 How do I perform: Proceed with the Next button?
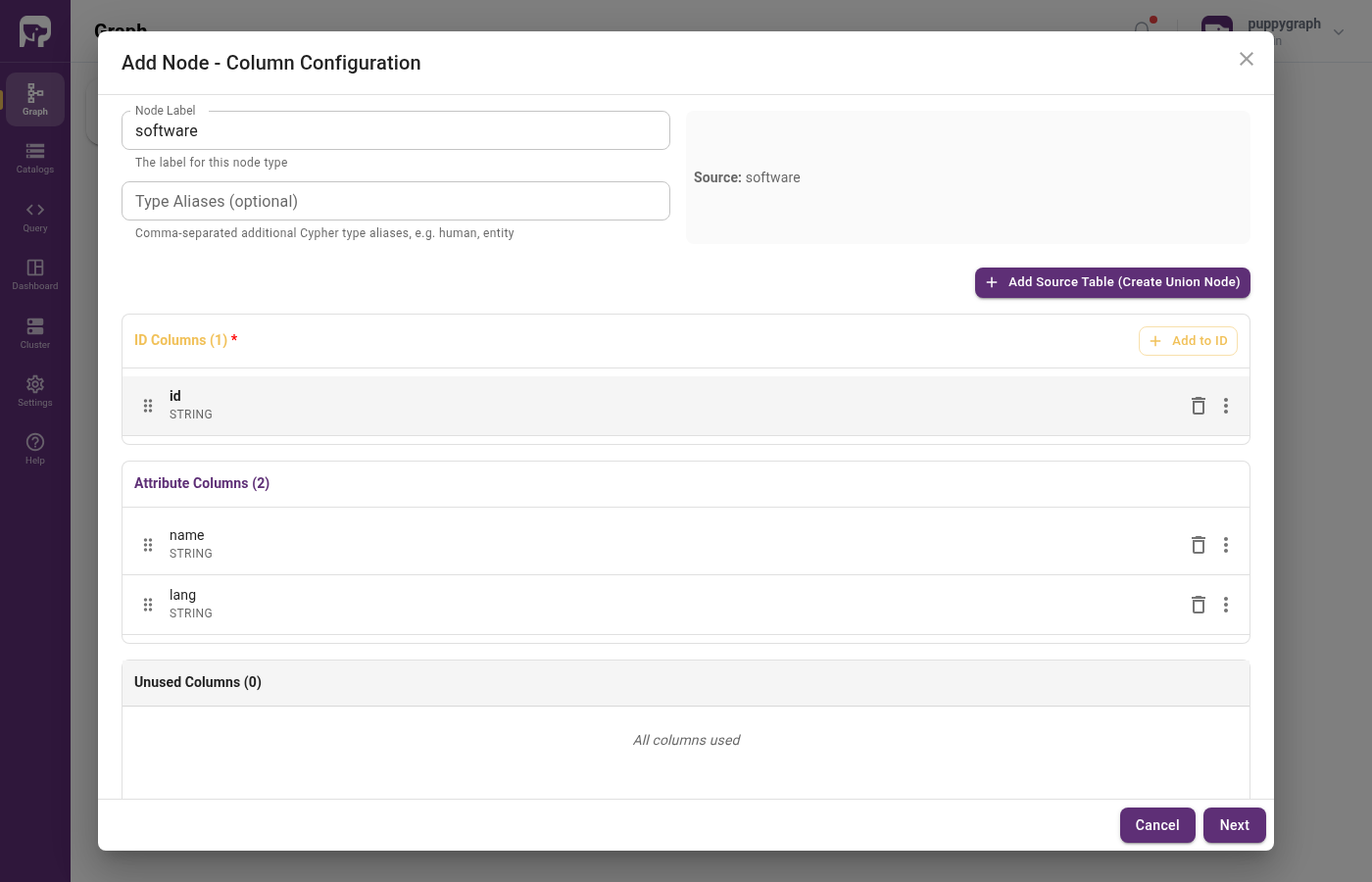pos(1235,825)
